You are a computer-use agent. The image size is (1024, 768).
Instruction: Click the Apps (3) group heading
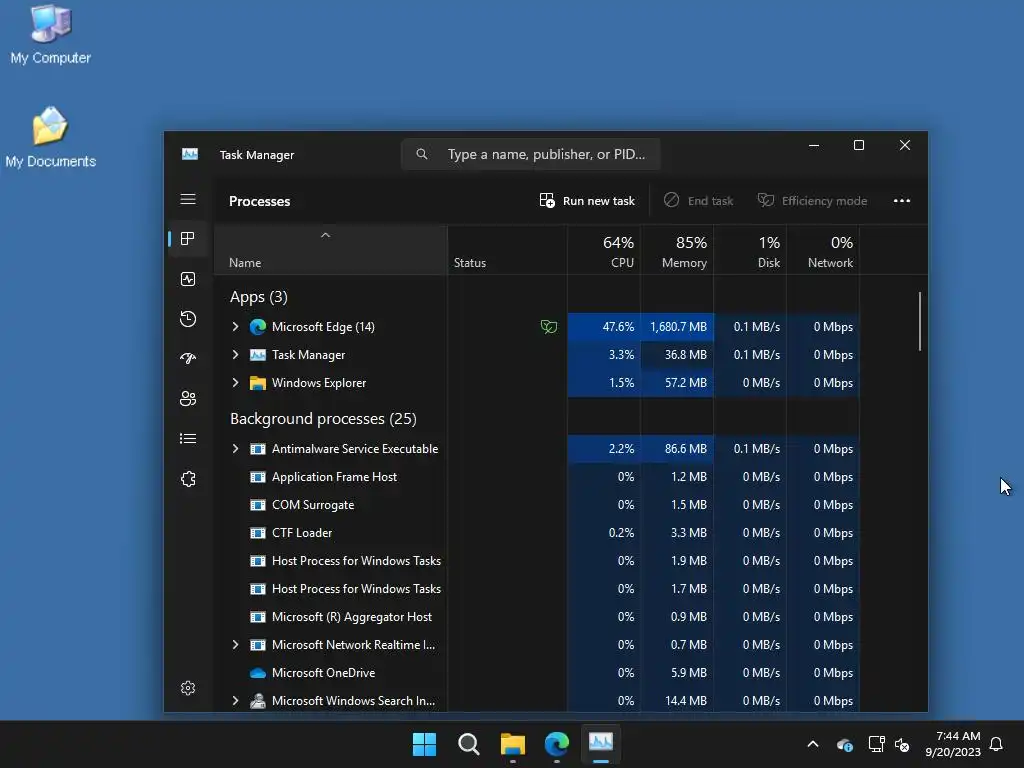pos(259,297)
